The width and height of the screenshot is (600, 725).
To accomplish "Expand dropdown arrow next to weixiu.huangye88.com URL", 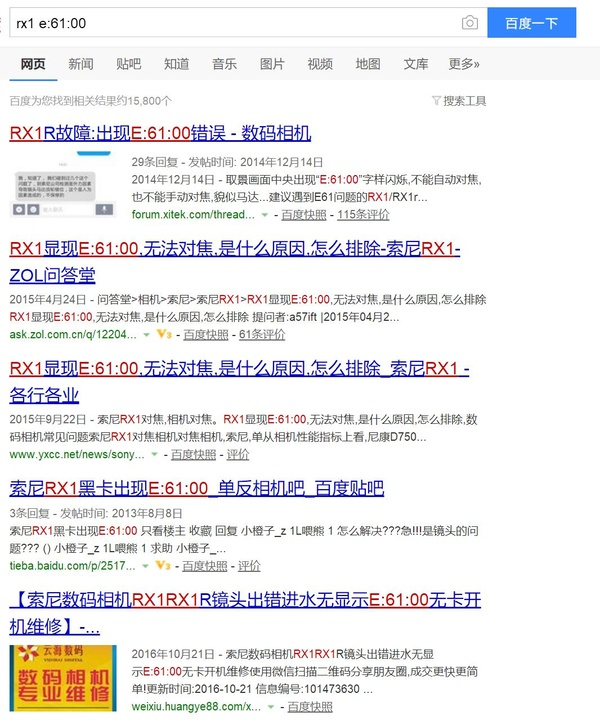I will pos(271,707).
